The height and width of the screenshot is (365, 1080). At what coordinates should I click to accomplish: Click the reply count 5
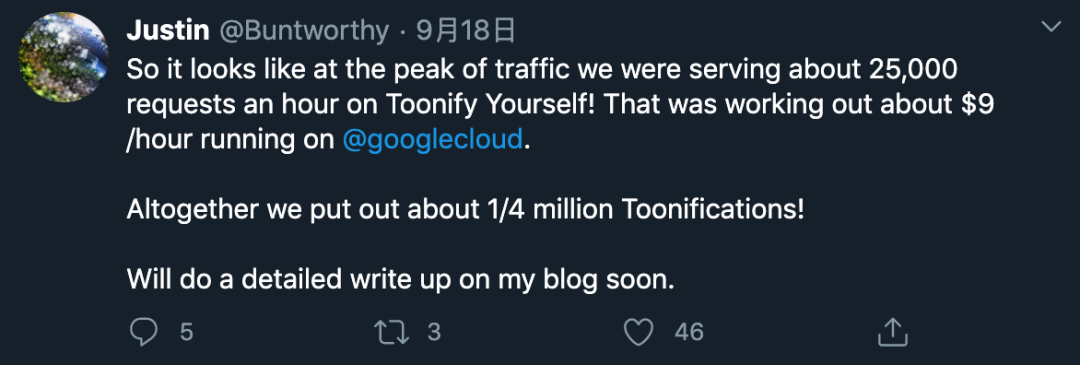tap(186, 333)
